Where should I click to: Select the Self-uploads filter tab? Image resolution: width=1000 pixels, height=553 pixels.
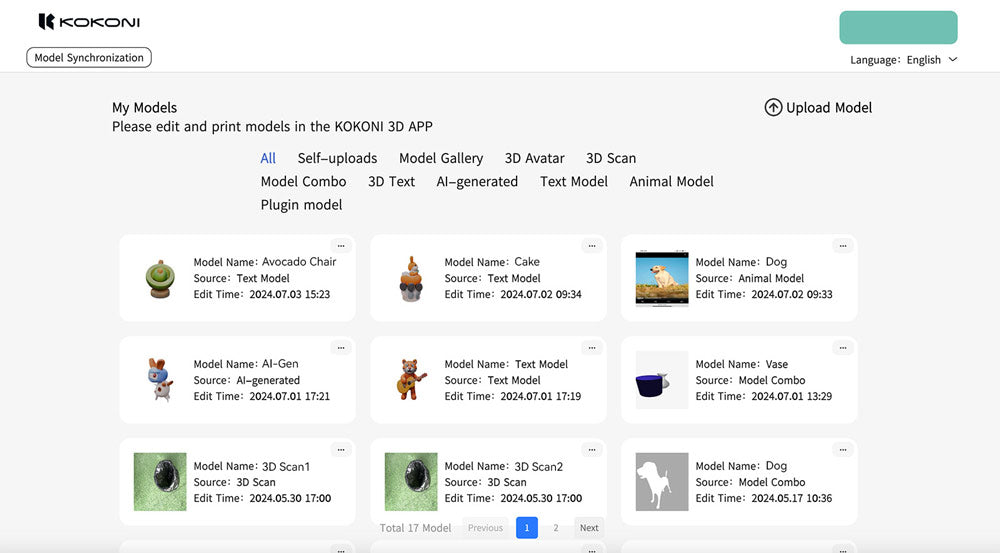tap(337, 158)
